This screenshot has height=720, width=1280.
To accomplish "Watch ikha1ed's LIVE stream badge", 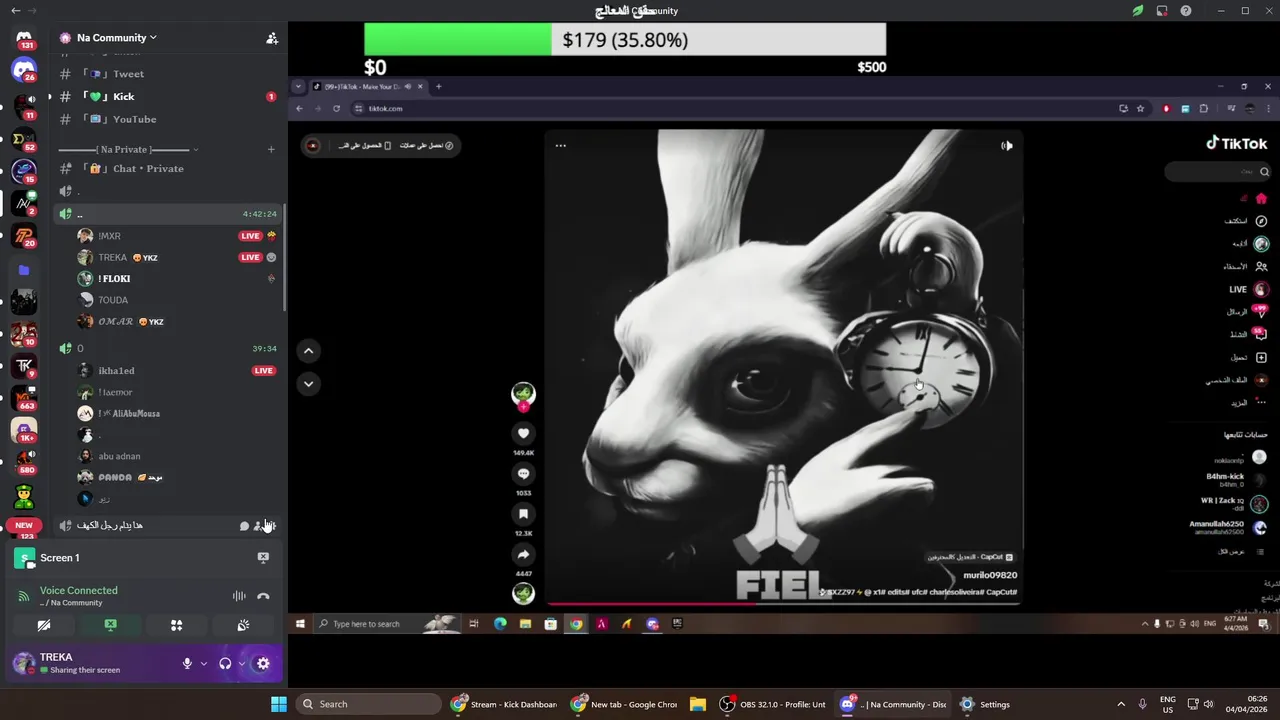I will 264,371.
